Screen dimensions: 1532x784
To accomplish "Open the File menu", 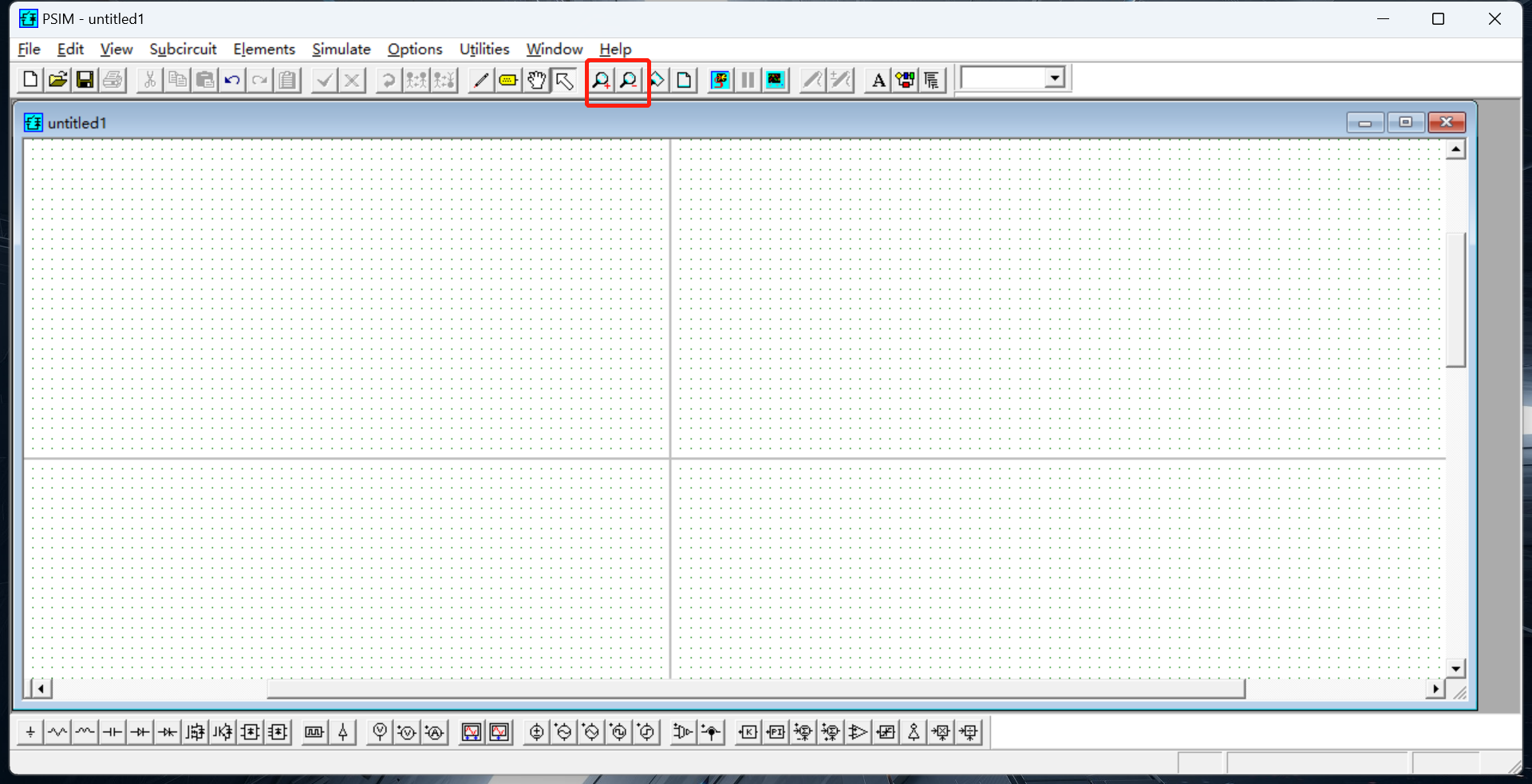I will (x=29, y=49).
